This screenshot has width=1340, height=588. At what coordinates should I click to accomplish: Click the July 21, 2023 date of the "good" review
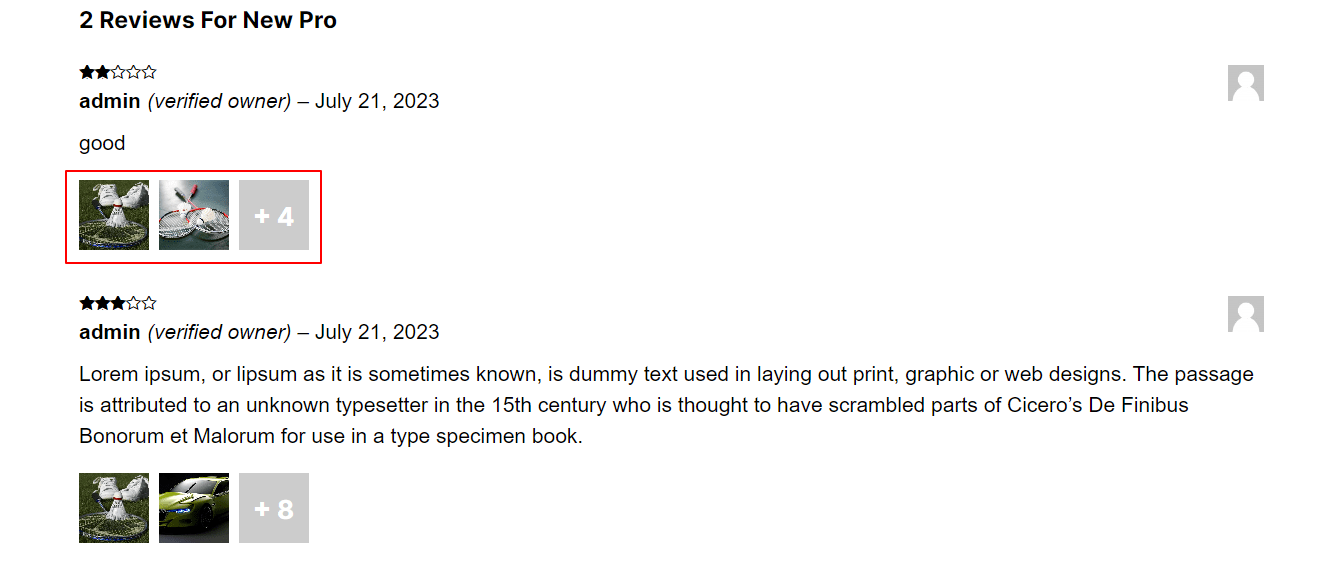point(377,101)
